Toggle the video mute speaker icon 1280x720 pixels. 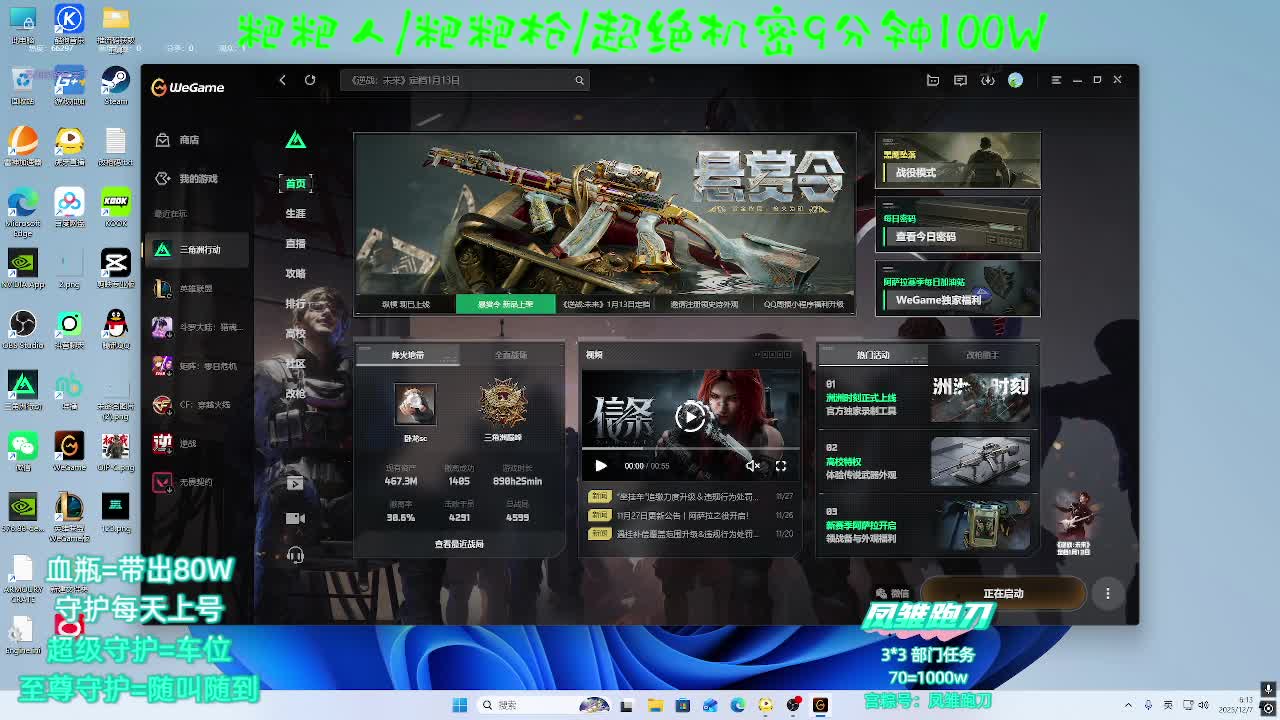pos(752,465)
